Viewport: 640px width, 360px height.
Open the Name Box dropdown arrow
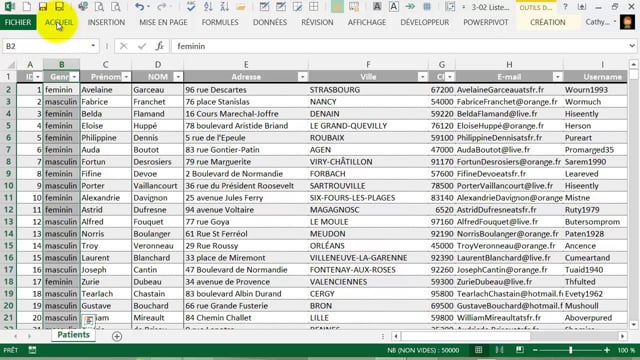(x=93, y=46)
